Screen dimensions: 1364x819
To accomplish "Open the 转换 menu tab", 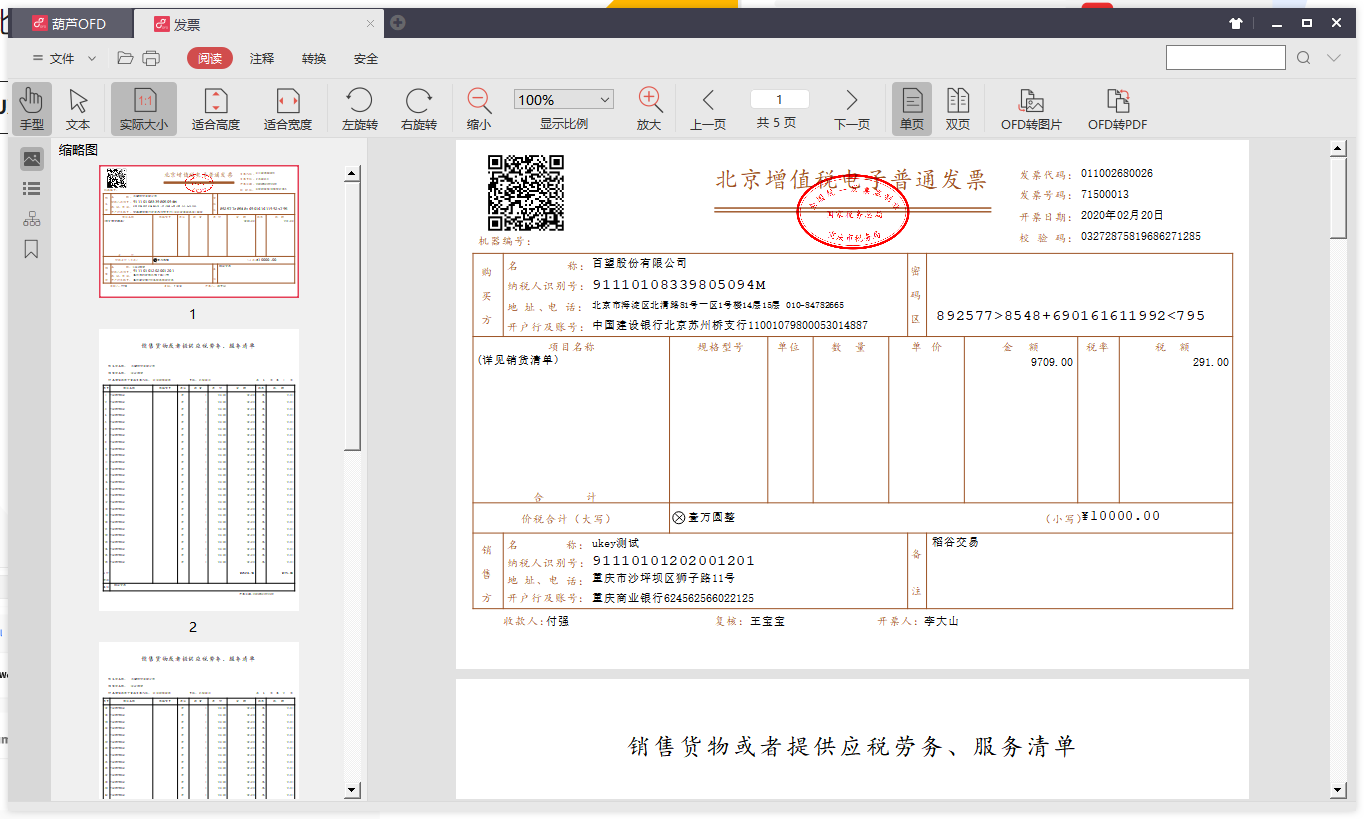I will (x=314, y=59).
